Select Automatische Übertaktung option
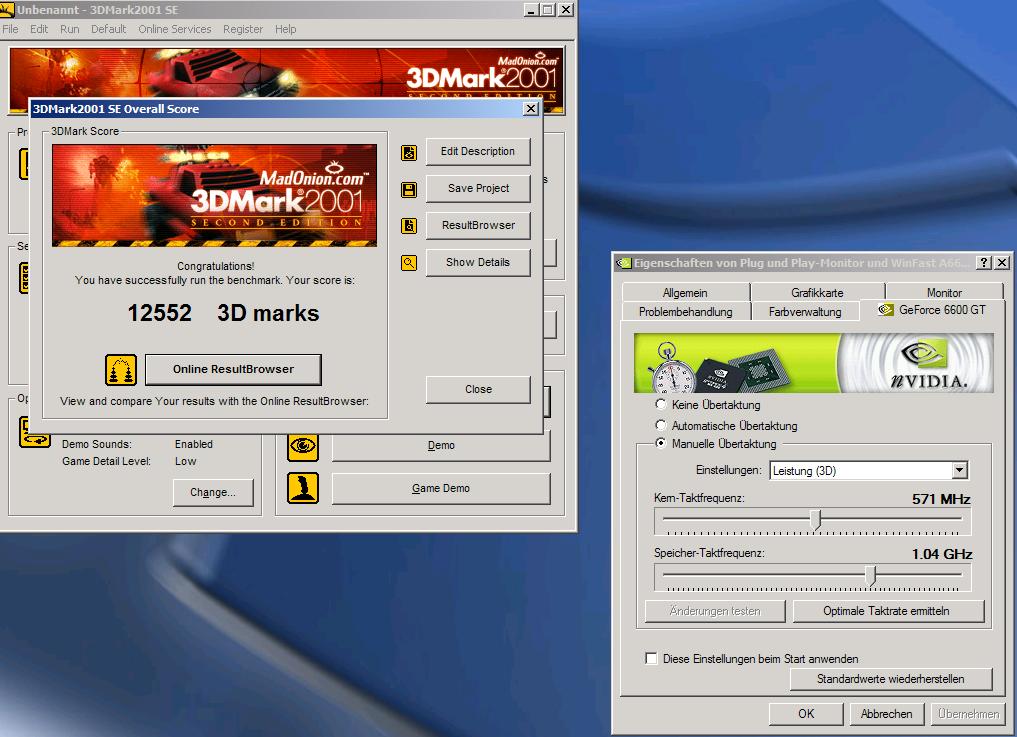The height and width of the screenshot is (737, 1017). (660, 425)
